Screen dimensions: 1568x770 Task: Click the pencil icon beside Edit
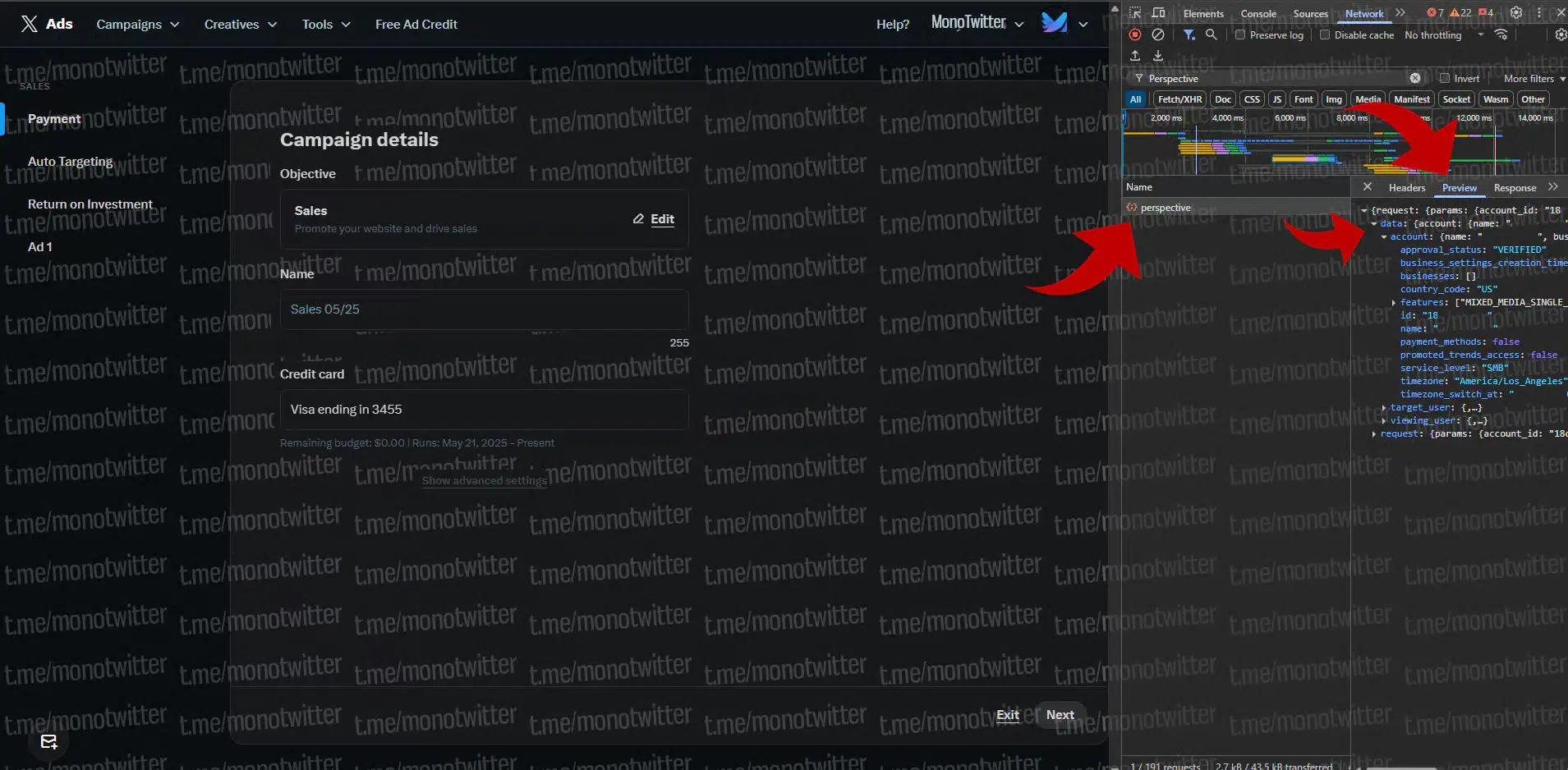(x=638, y=219)
